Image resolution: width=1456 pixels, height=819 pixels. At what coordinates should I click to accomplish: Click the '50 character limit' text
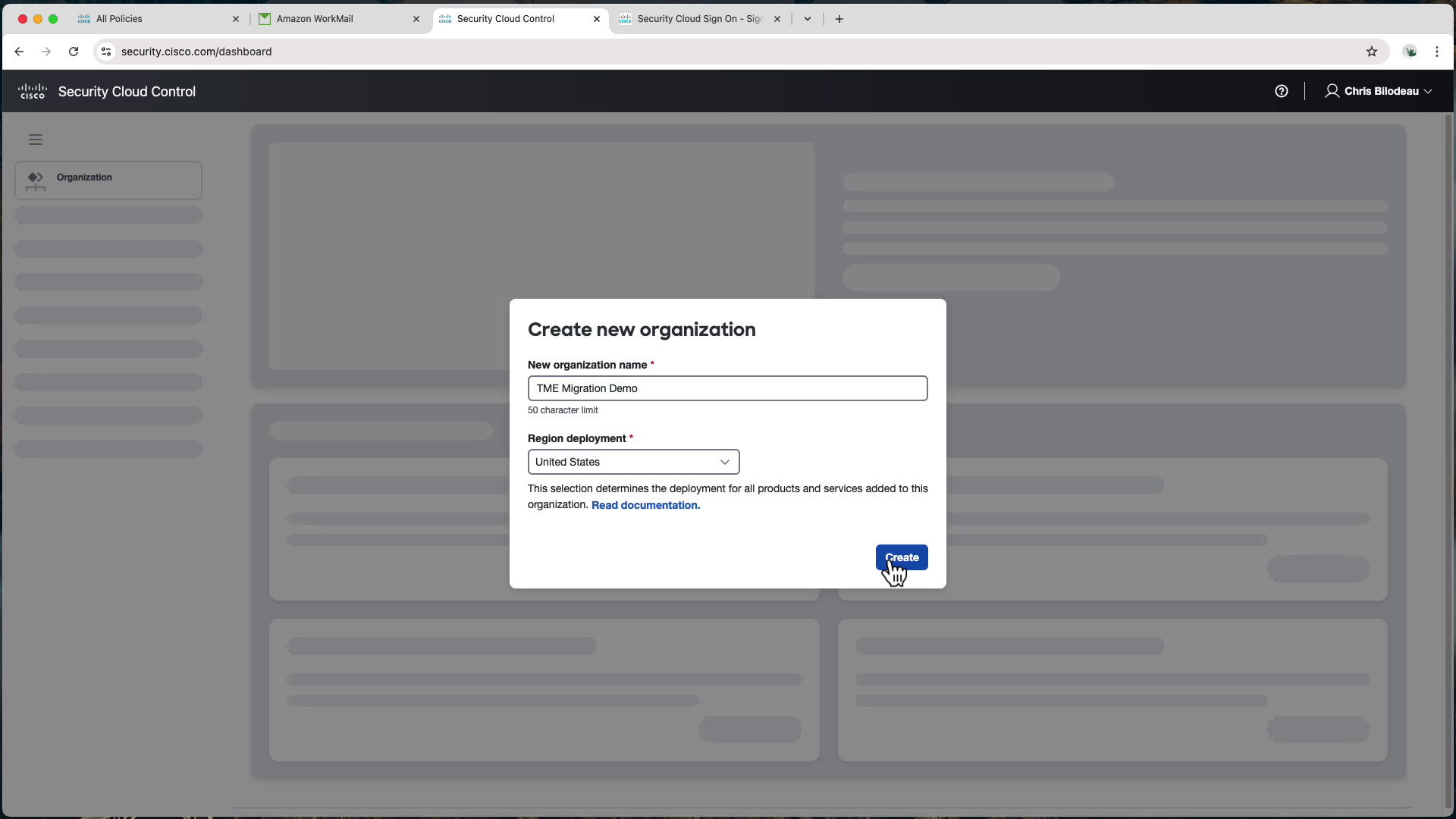[563, 410]
